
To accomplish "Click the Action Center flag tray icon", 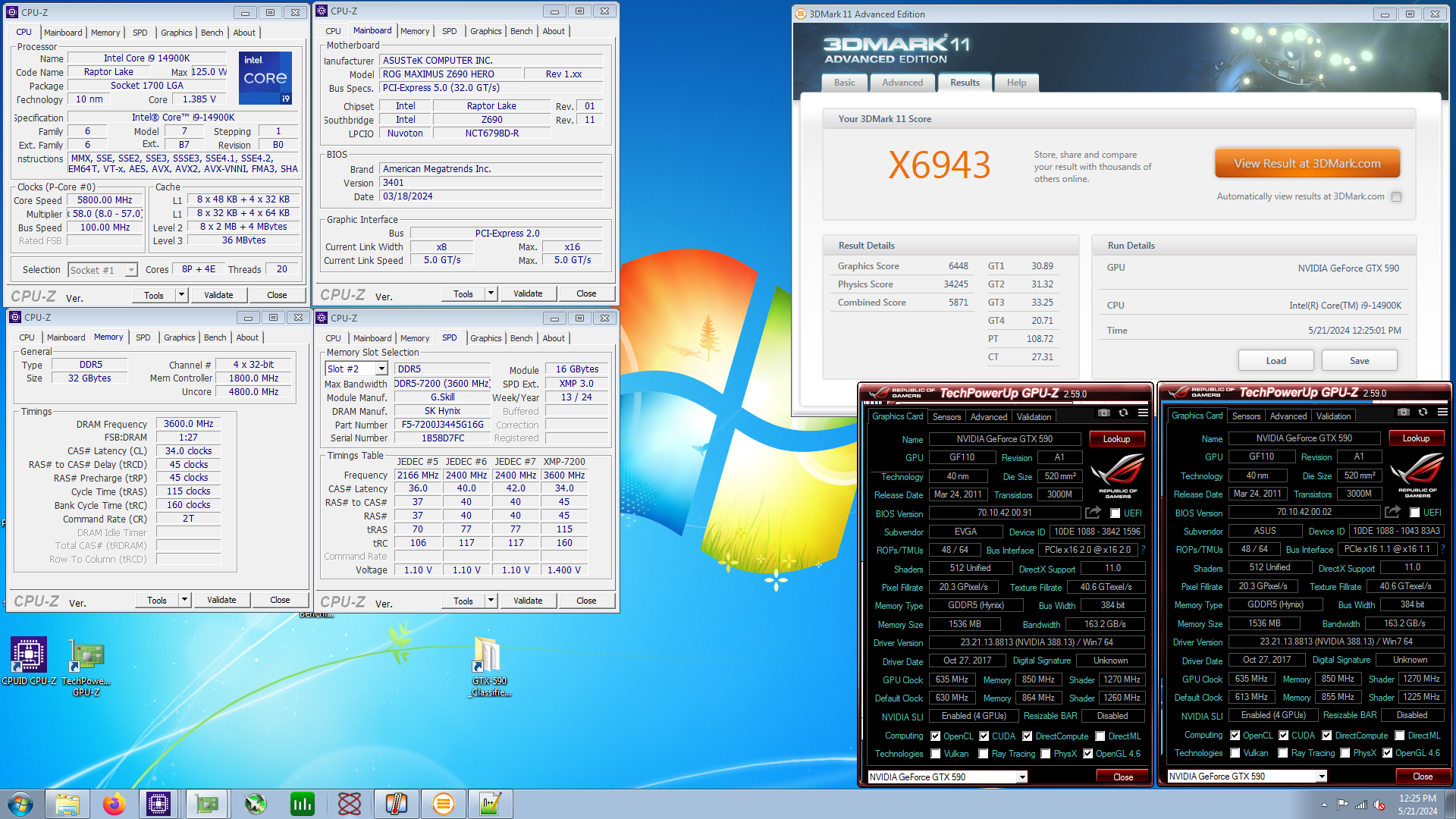I will pyautogui.click(x=1343, y=805).
